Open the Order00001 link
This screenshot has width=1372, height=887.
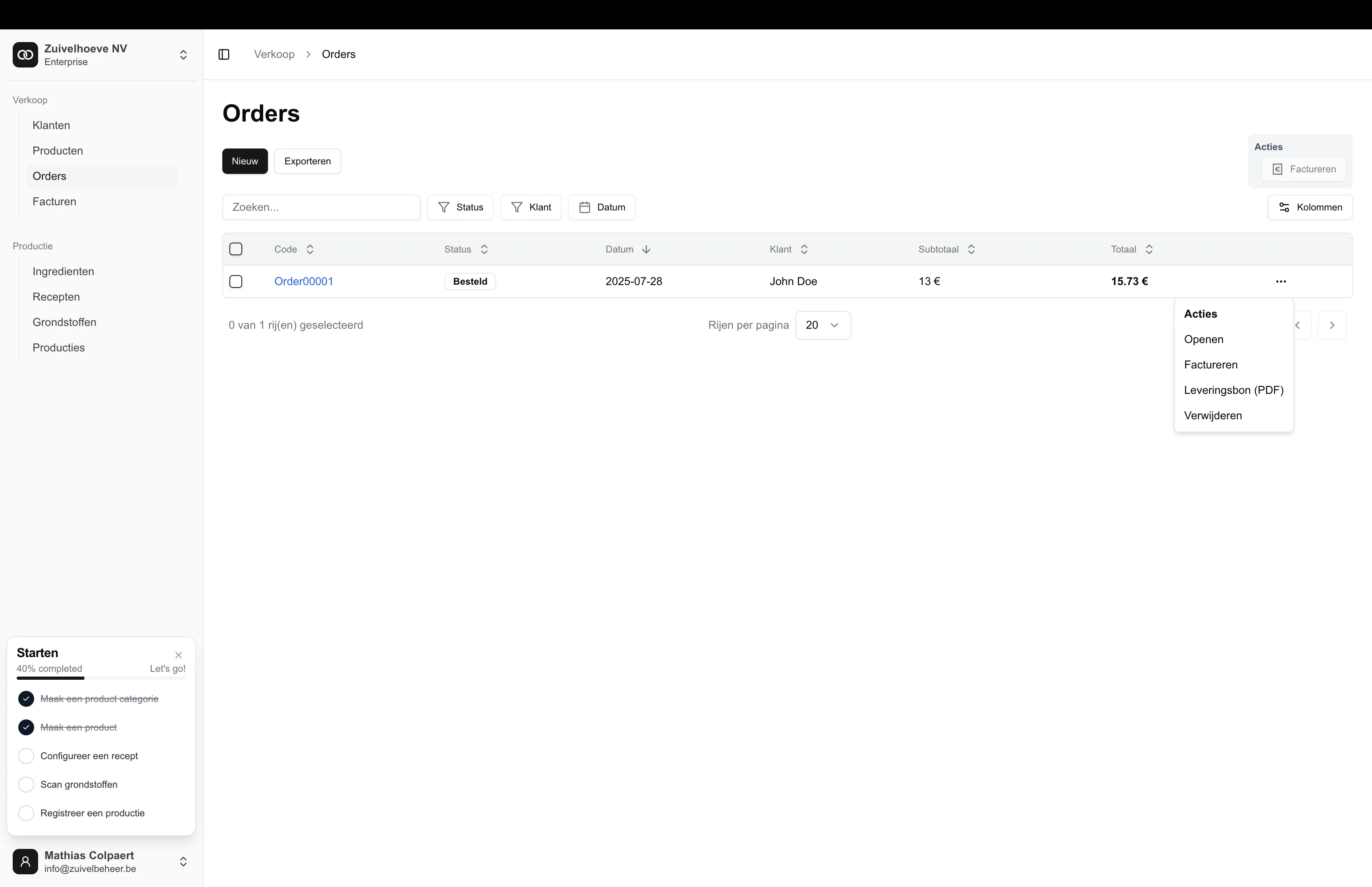(303, 281)
